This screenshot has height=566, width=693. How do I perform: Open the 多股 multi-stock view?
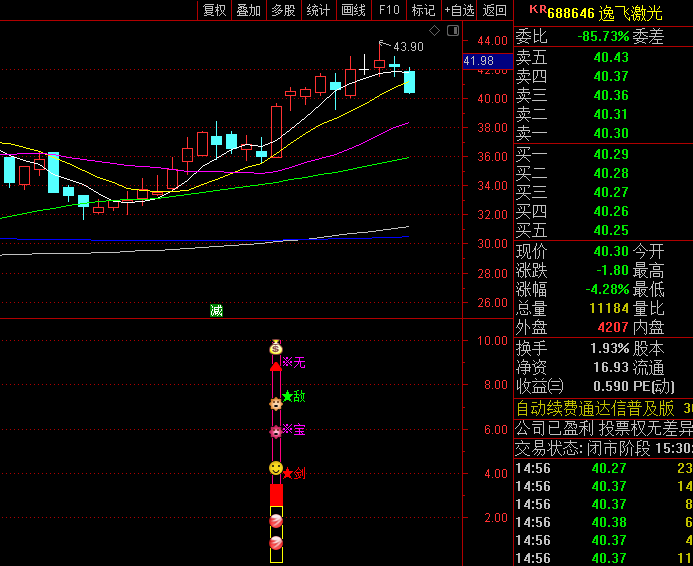pos(283,10)
